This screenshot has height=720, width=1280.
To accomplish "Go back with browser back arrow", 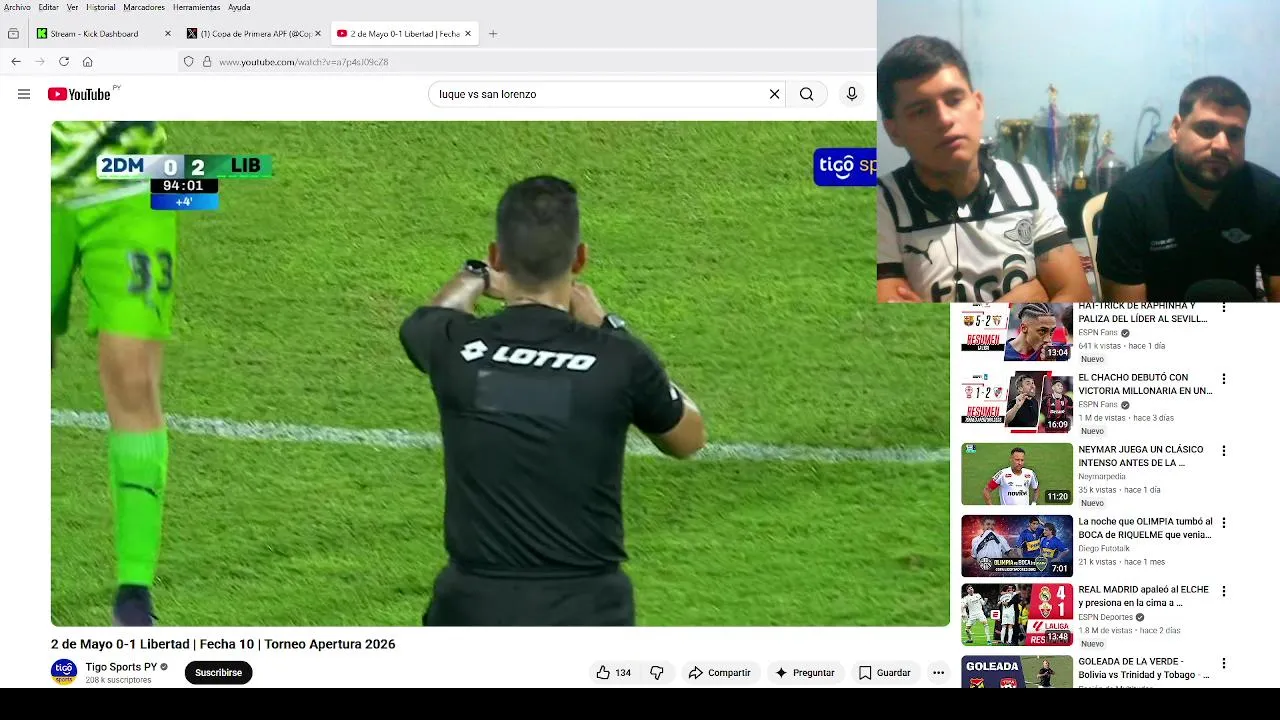I will pos(16,62).
